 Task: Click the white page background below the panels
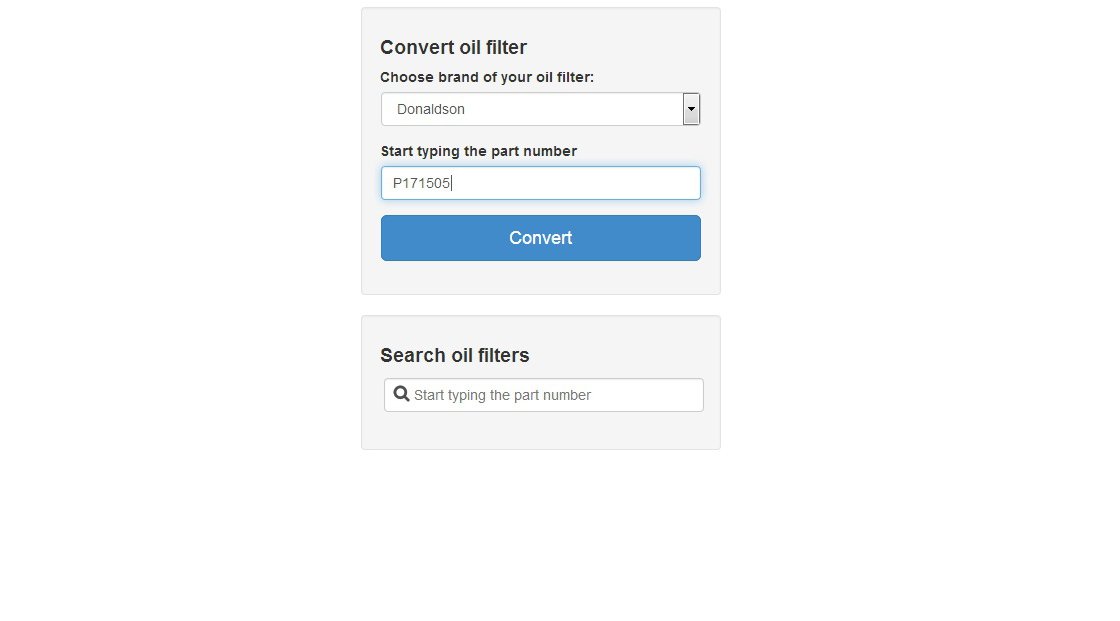tap(540, 540)
